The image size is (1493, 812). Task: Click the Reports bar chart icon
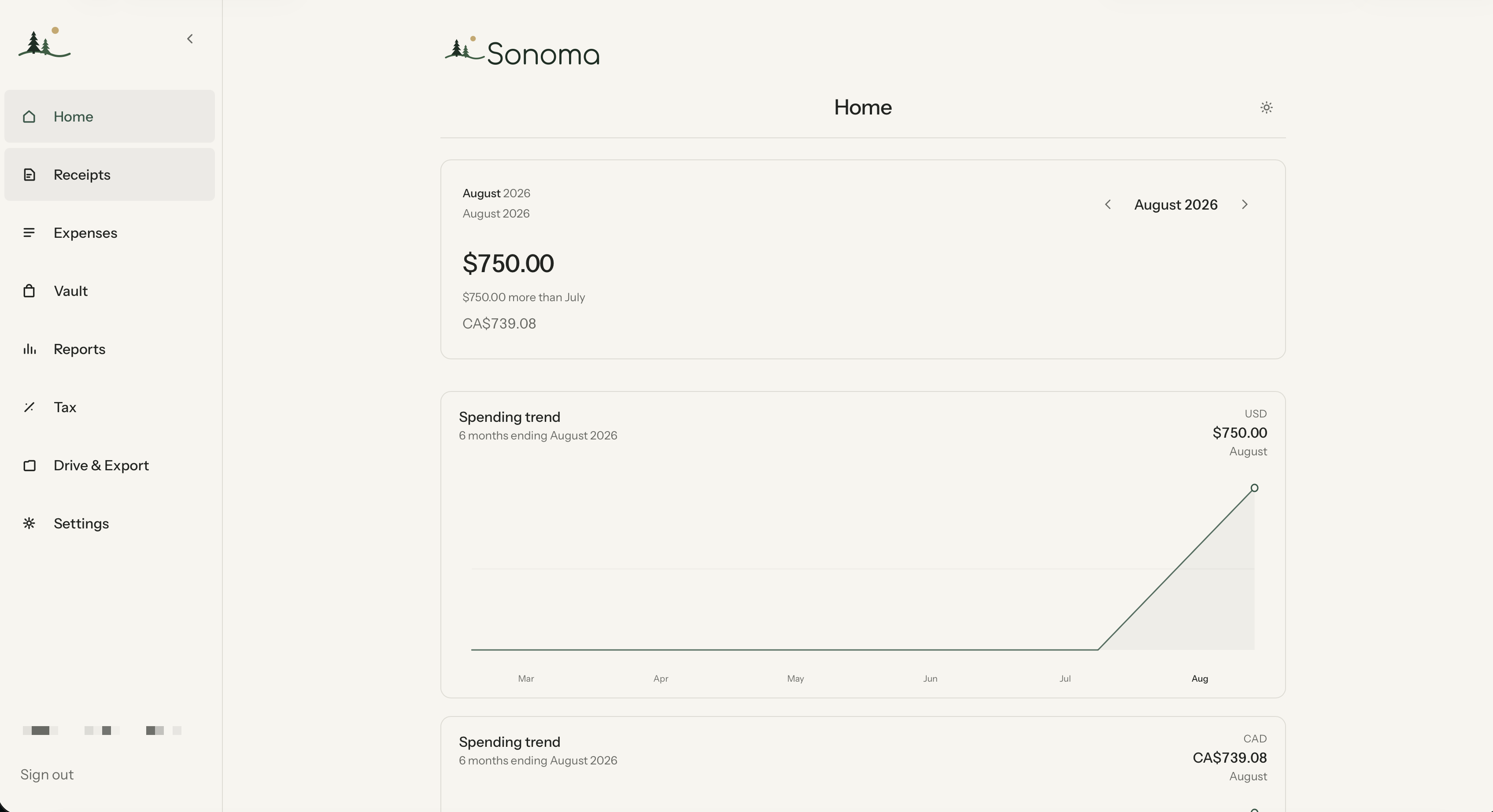coord(29,349)
